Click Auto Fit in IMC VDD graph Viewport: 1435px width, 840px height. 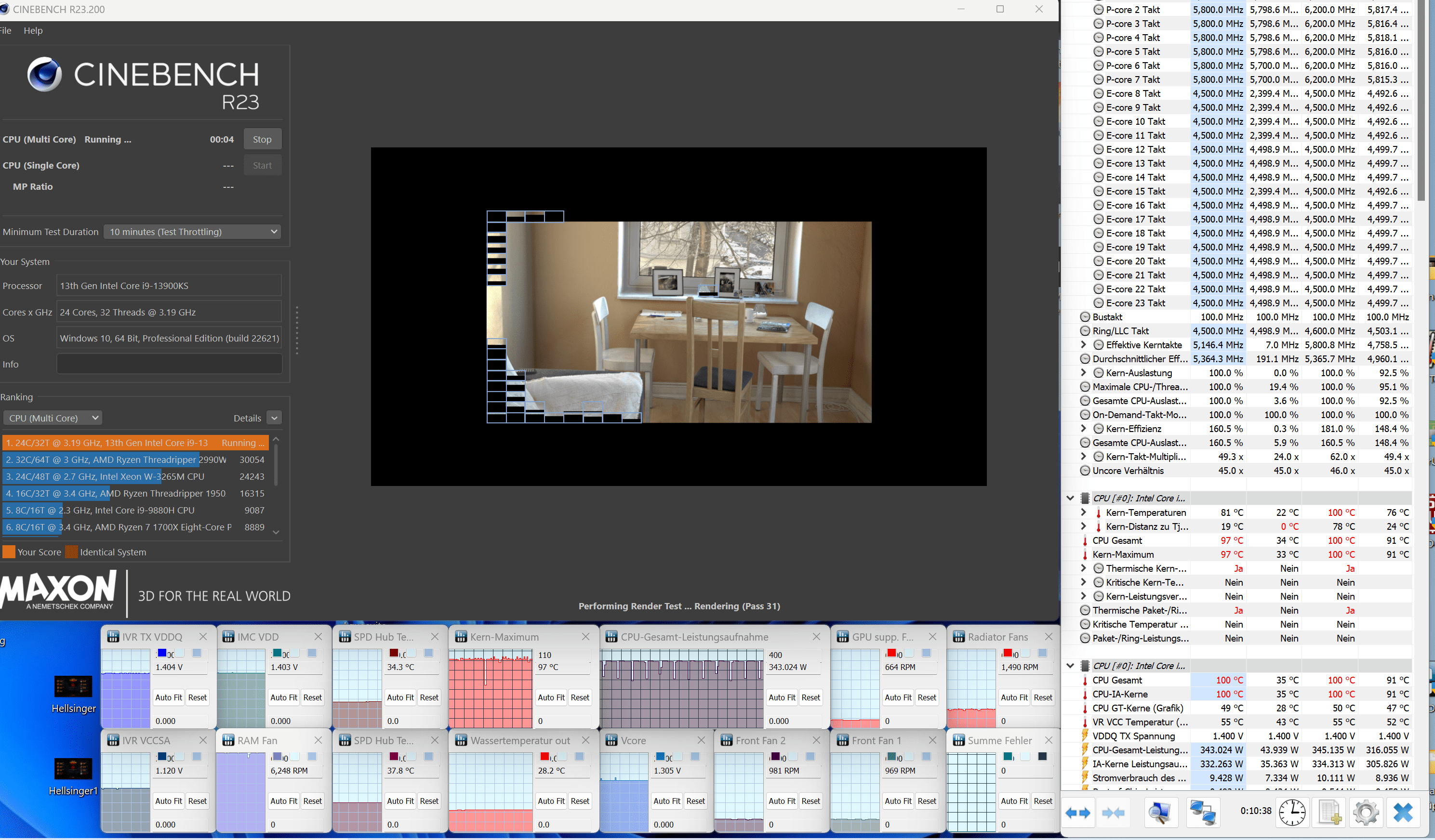[284, 698]
